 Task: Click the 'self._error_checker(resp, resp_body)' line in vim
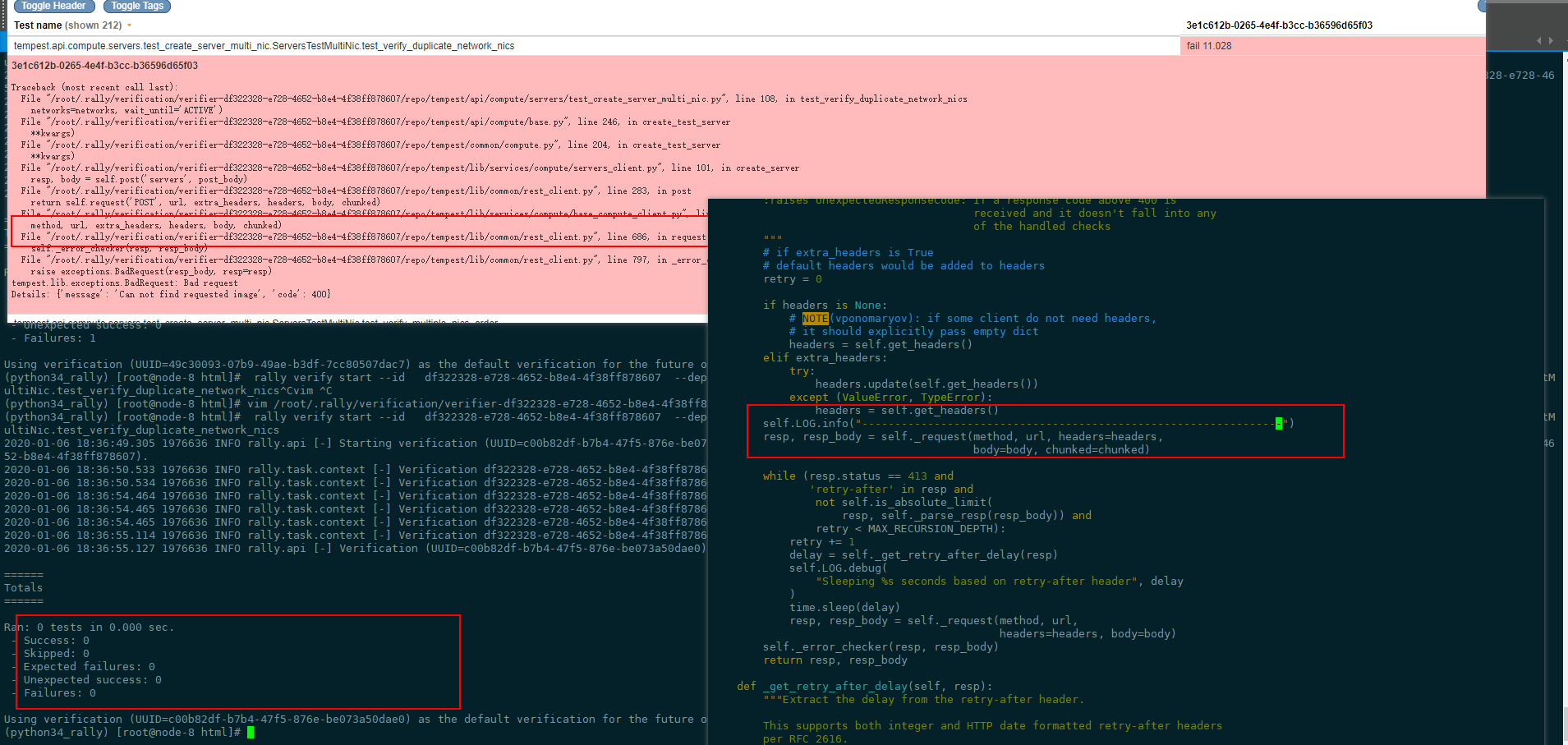(x=881, y=646)
